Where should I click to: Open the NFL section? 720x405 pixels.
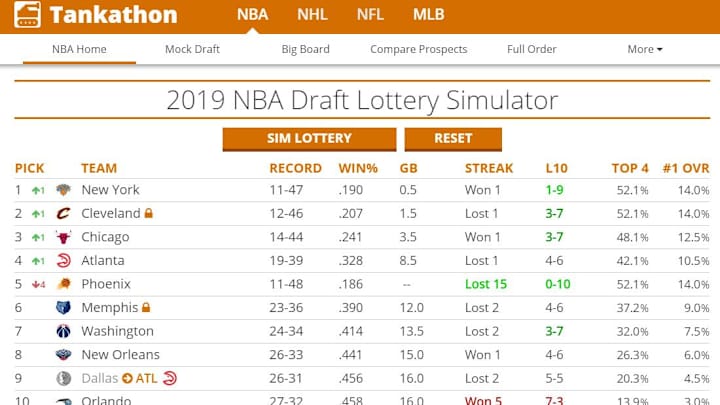370,15
